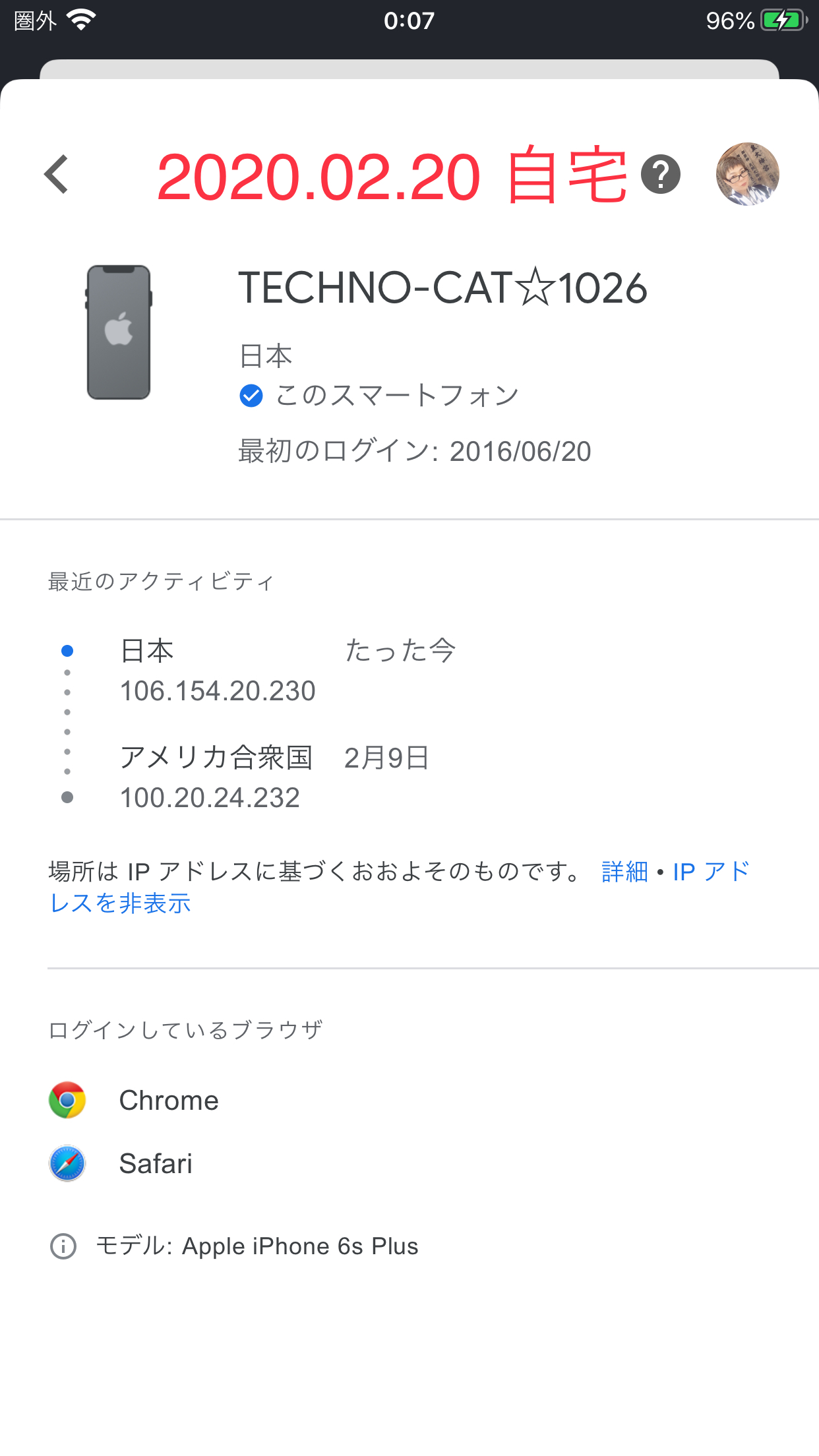The image size is (819, 1456).
Task: Tap the IP アドレスを非表示 link
Action: 121,903
